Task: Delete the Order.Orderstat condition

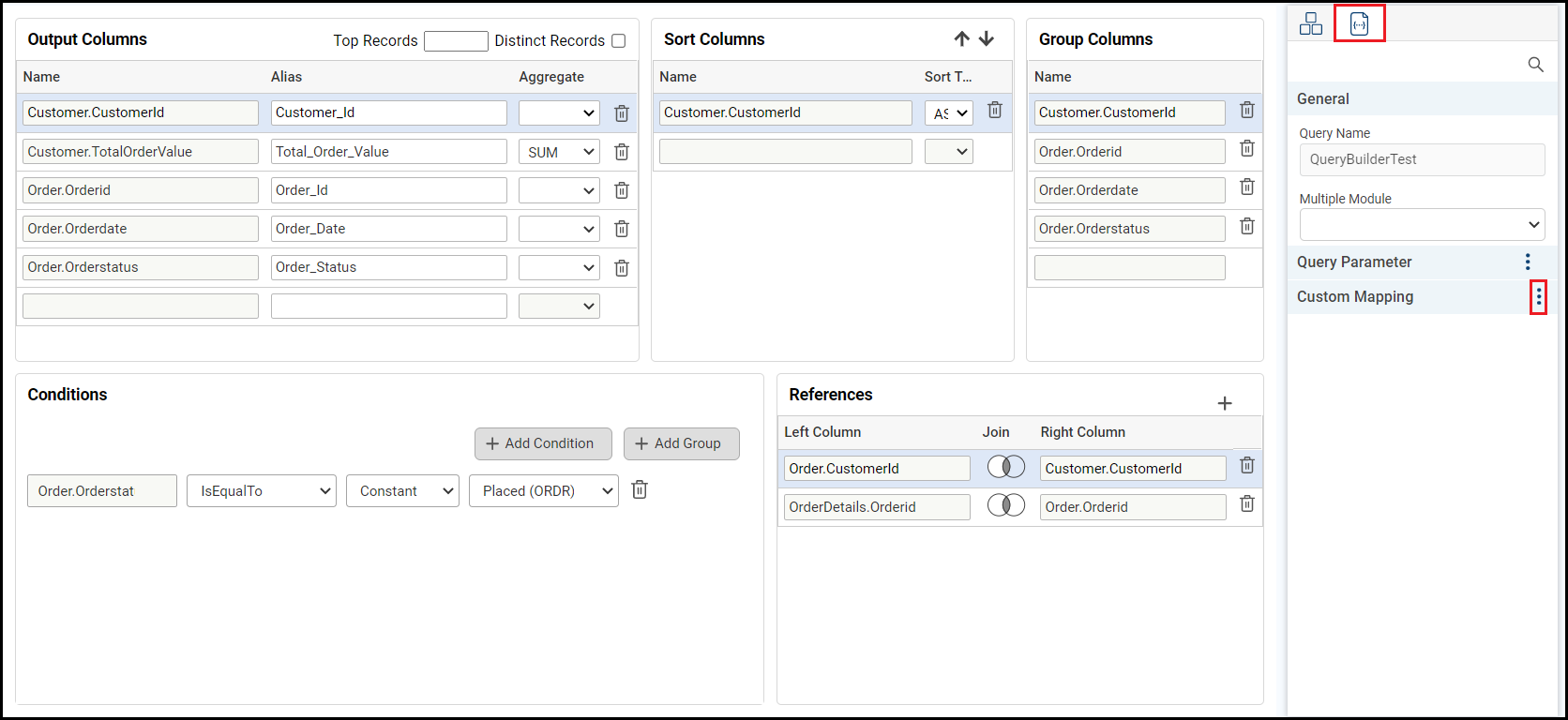Action: 640,489
